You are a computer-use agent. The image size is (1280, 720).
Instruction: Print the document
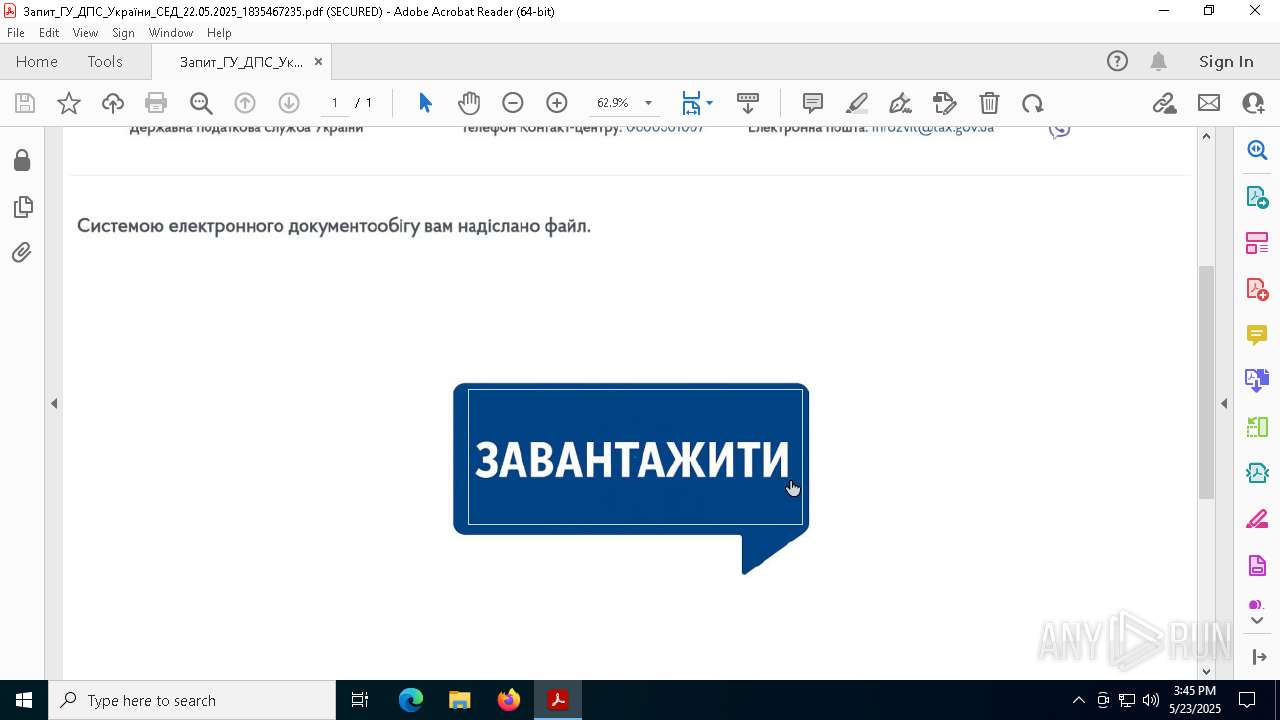click(156, 103)
